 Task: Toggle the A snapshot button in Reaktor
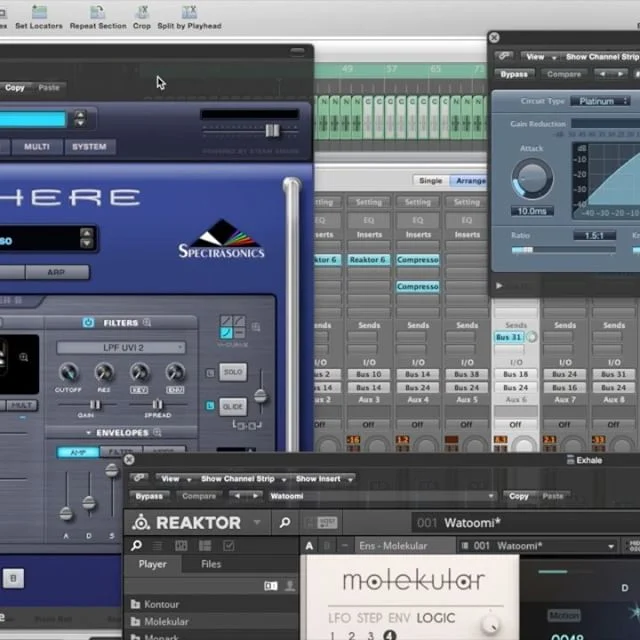[x=309, y=546]
